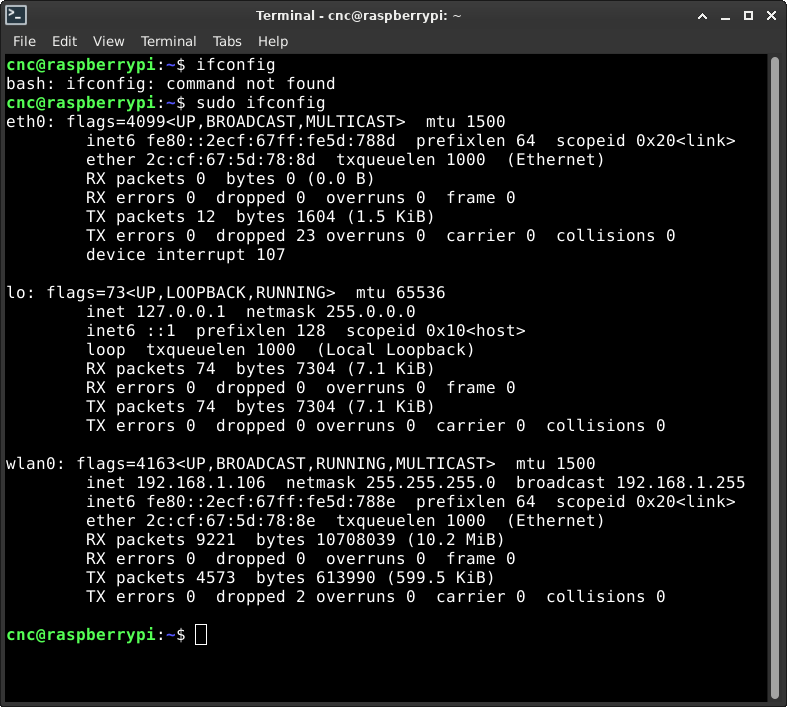Click lo 'RX packets 74' text
Screen dimensions: 787x707
coord(151,369)
